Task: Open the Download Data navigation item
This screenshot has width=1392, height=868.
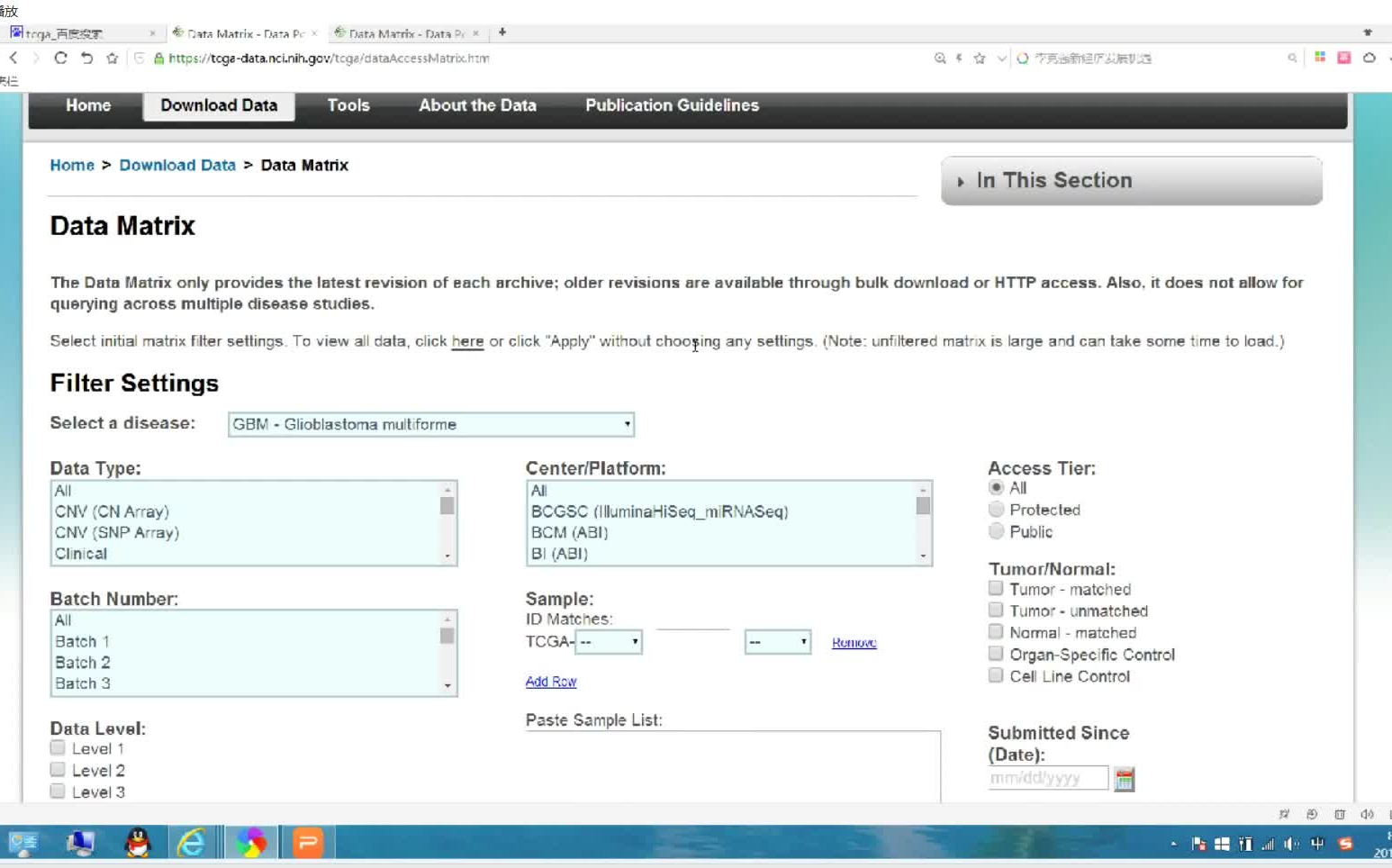Action: [x=219, y=105]
